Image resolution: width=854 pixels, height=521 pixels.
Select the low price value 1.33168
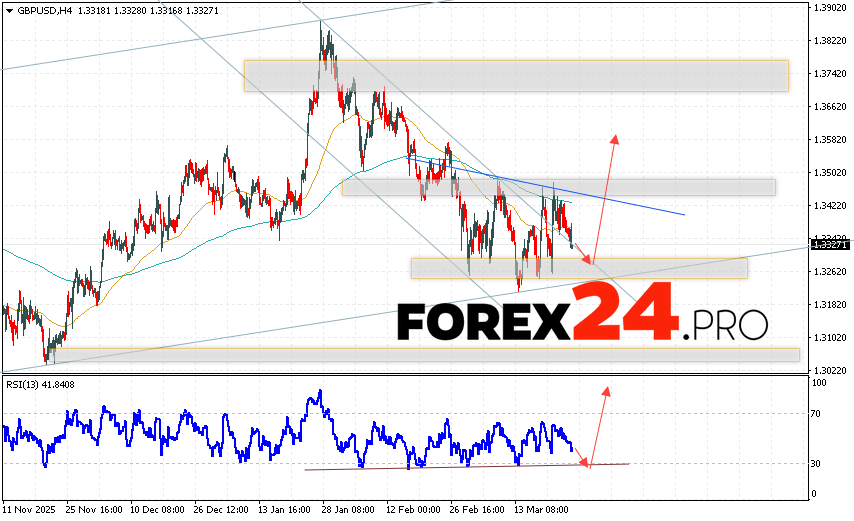166,10
